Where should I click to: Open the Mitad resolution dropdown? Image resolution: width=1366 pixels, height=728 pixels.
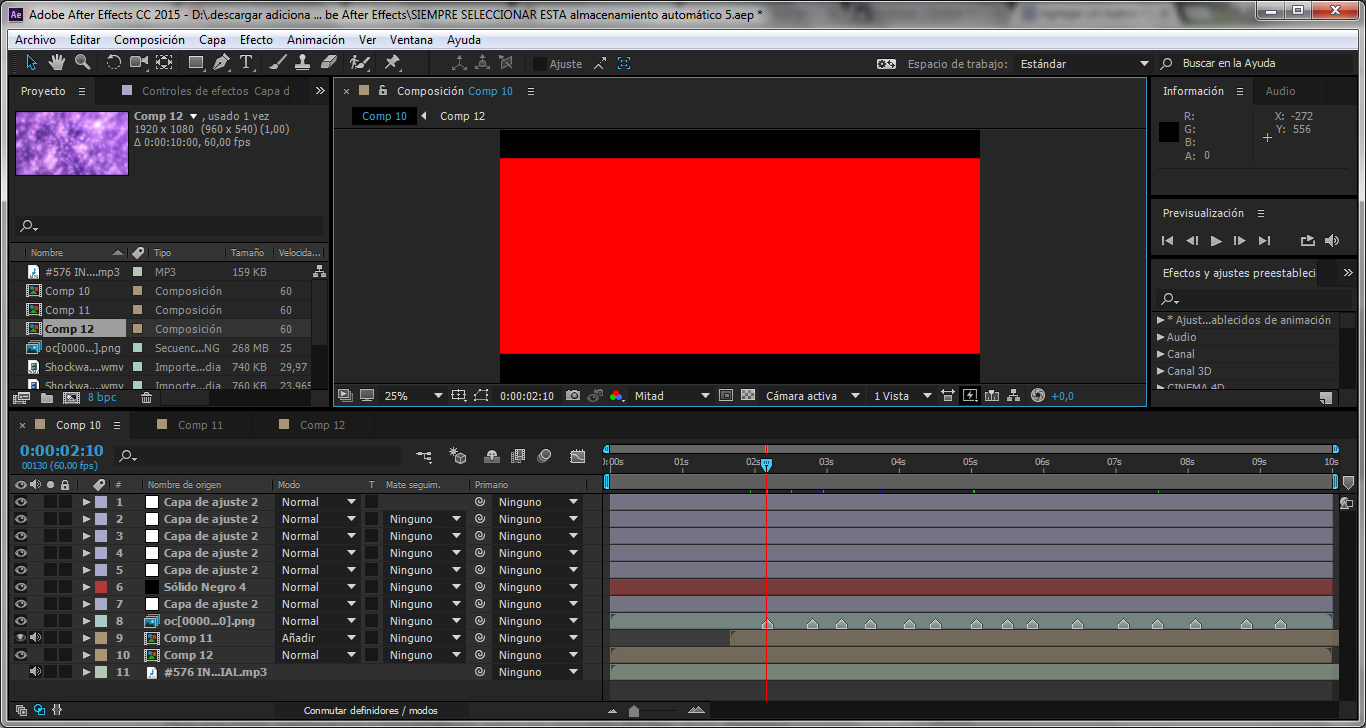[x=672, y=396]
